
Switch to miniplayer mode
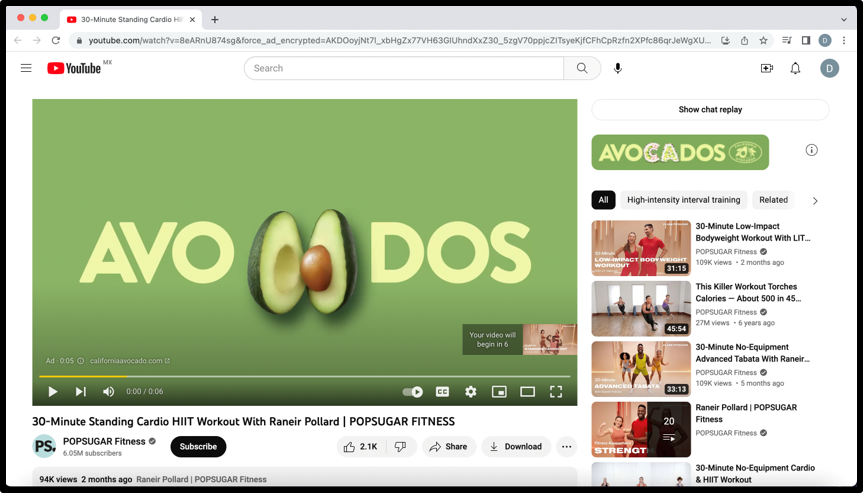pos(499,392)
